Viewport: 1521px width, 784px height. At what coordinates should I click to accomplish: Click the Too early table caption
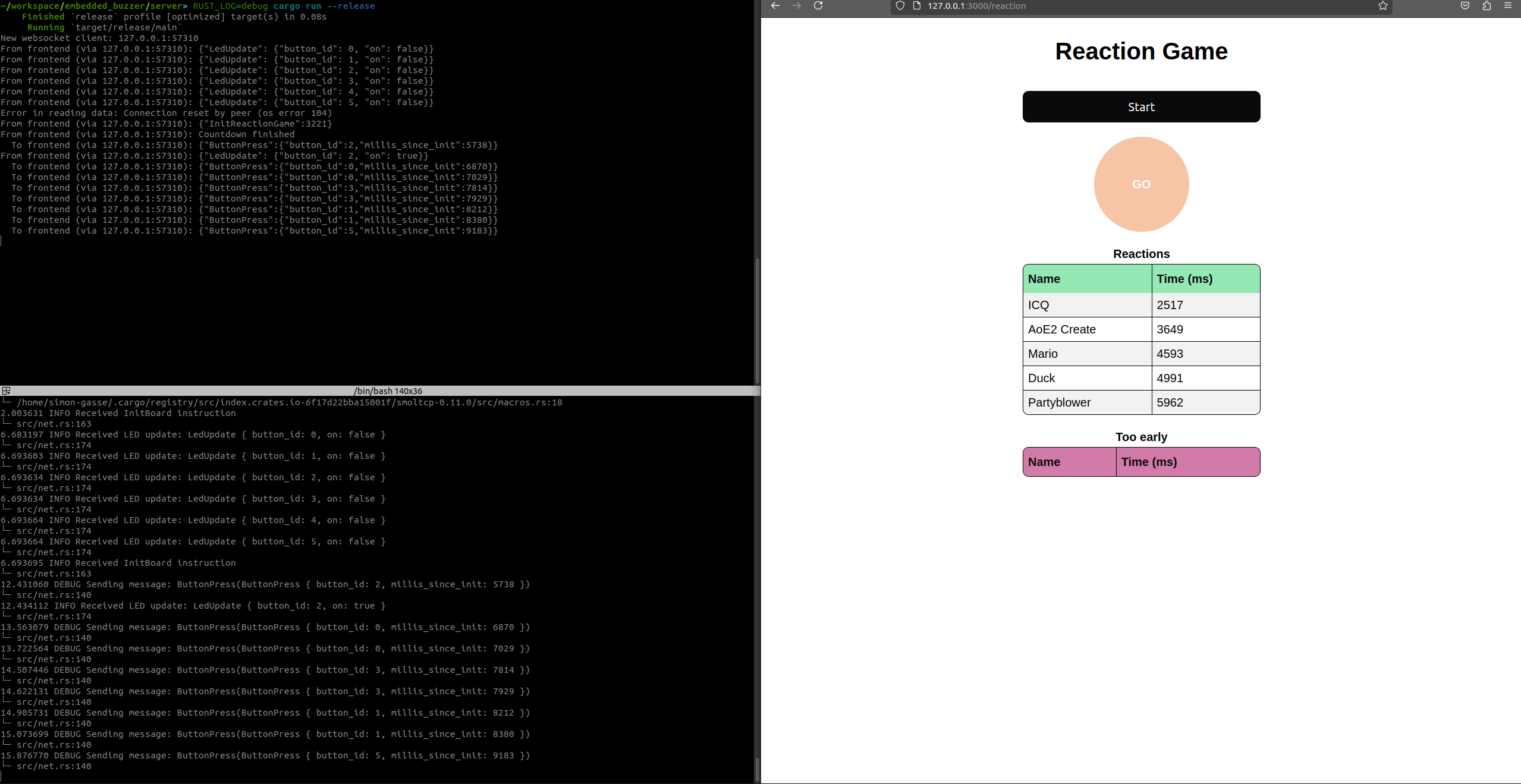(1141, 437)
